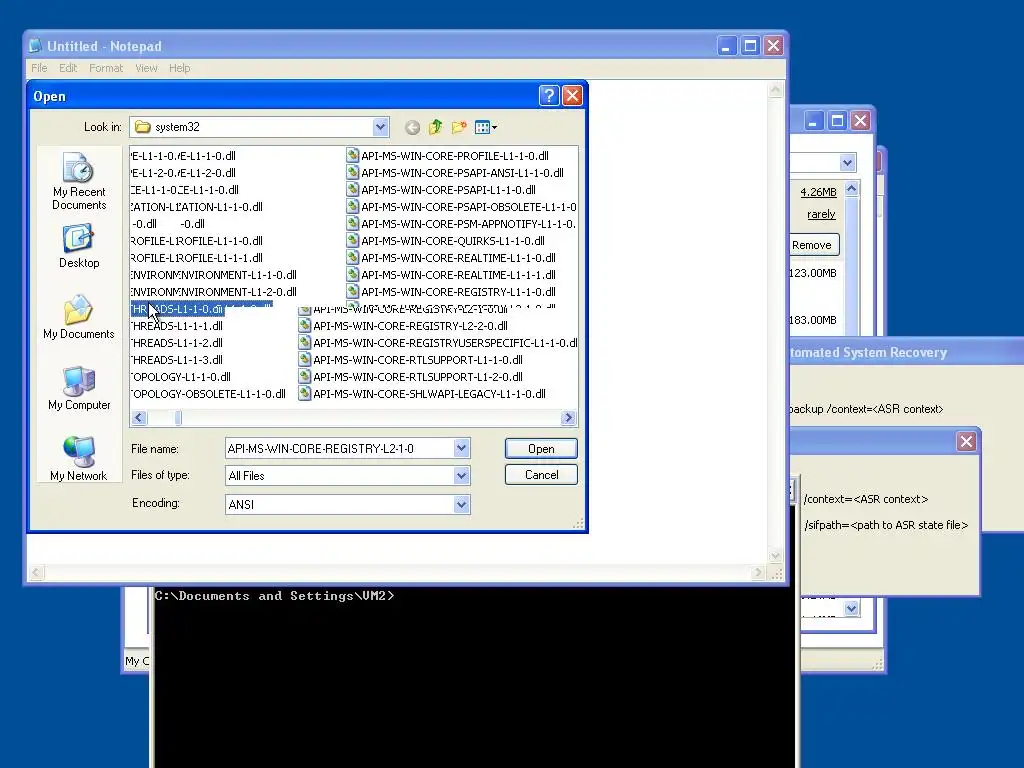Viewport: 1024px width, 768px height.
Task: Select API-MS-WIN-CORE-REALTIME-L1-1-1.dll file icon
Action: point(353,274)
